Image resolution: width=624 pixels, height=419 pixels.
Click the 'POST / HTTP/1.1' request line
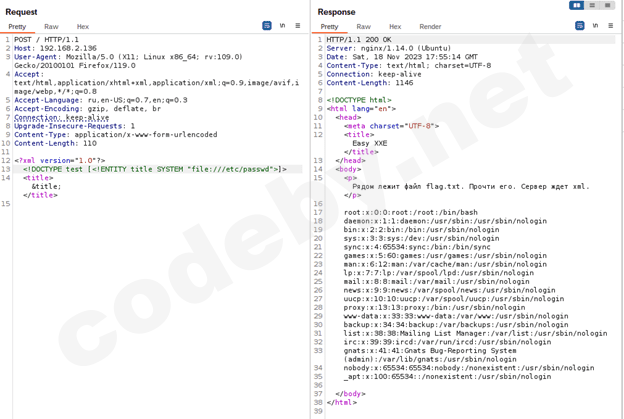click(47, 39)
